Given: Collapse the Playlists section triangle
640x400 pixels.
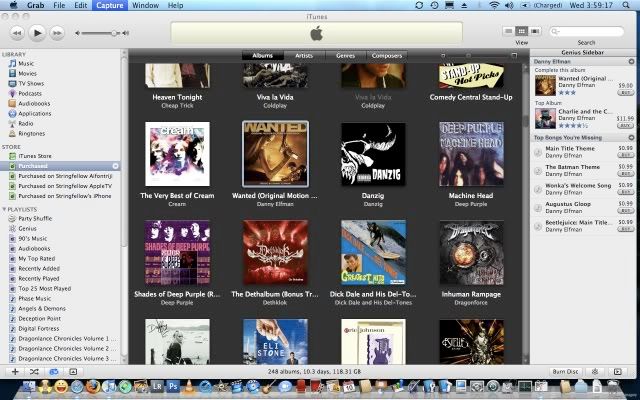Looking at the screenshot, I should 4,209.
